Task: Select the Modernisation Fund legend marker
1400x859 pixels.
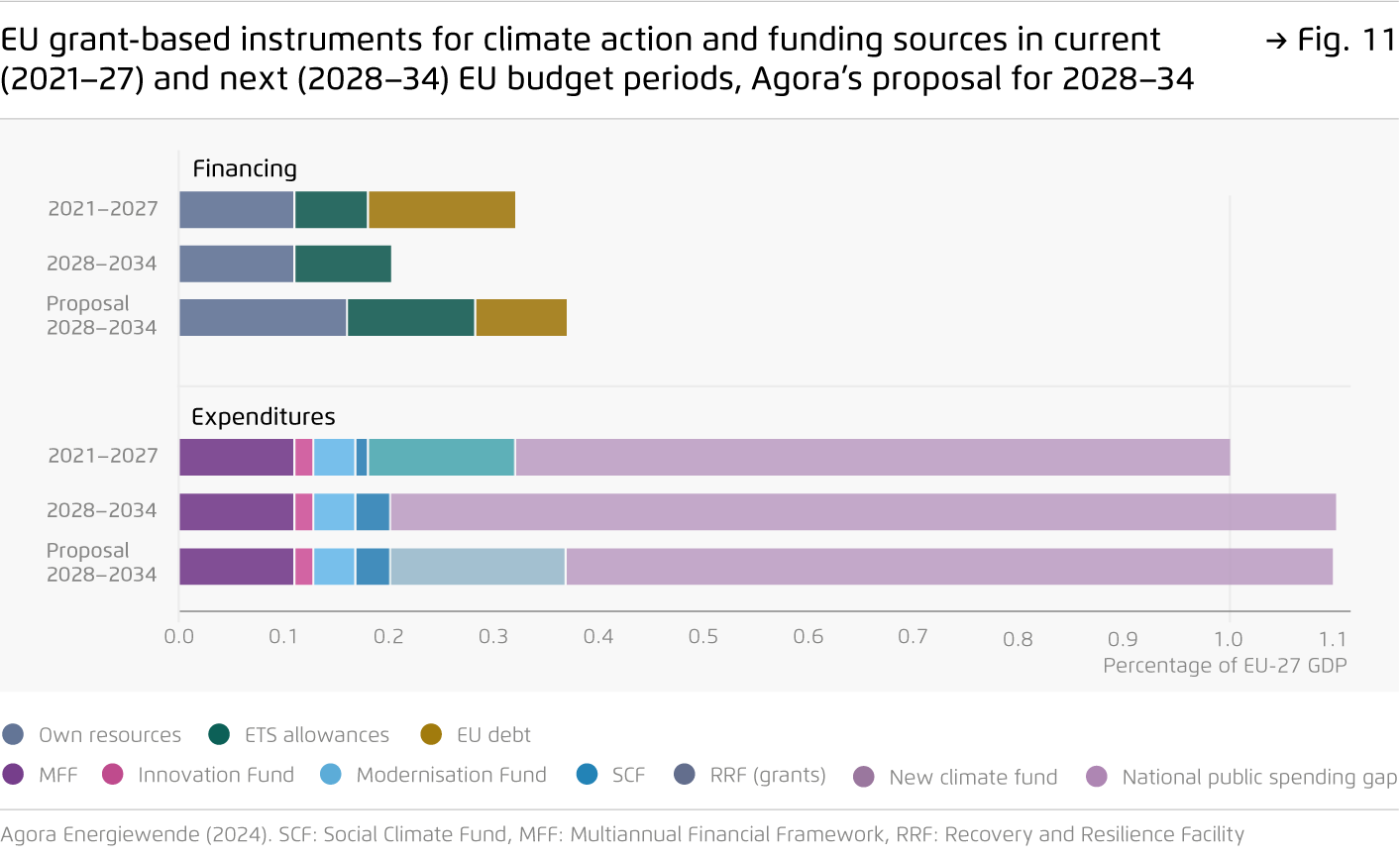Action: (331, 775)
